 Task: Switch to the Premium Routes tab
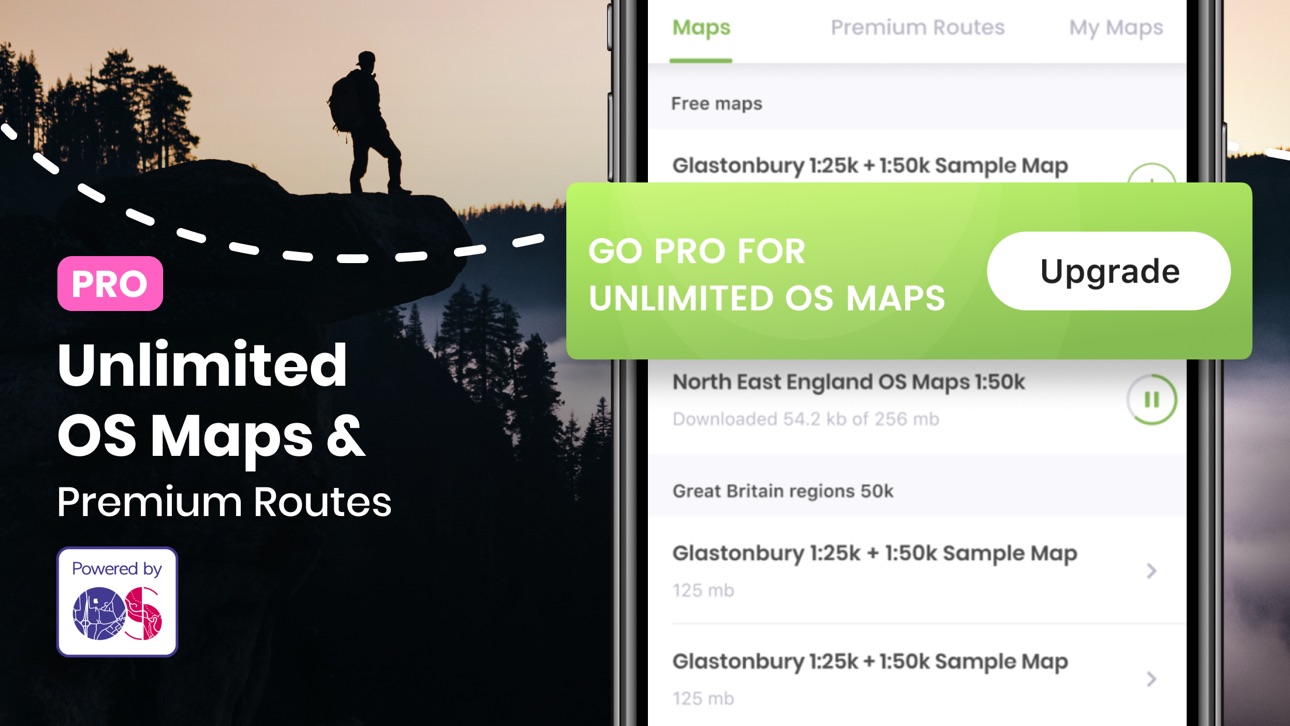917,28
